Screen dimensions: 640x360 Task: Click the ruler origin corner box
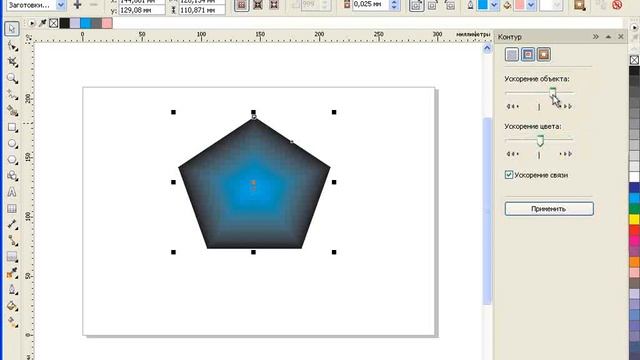28,37
